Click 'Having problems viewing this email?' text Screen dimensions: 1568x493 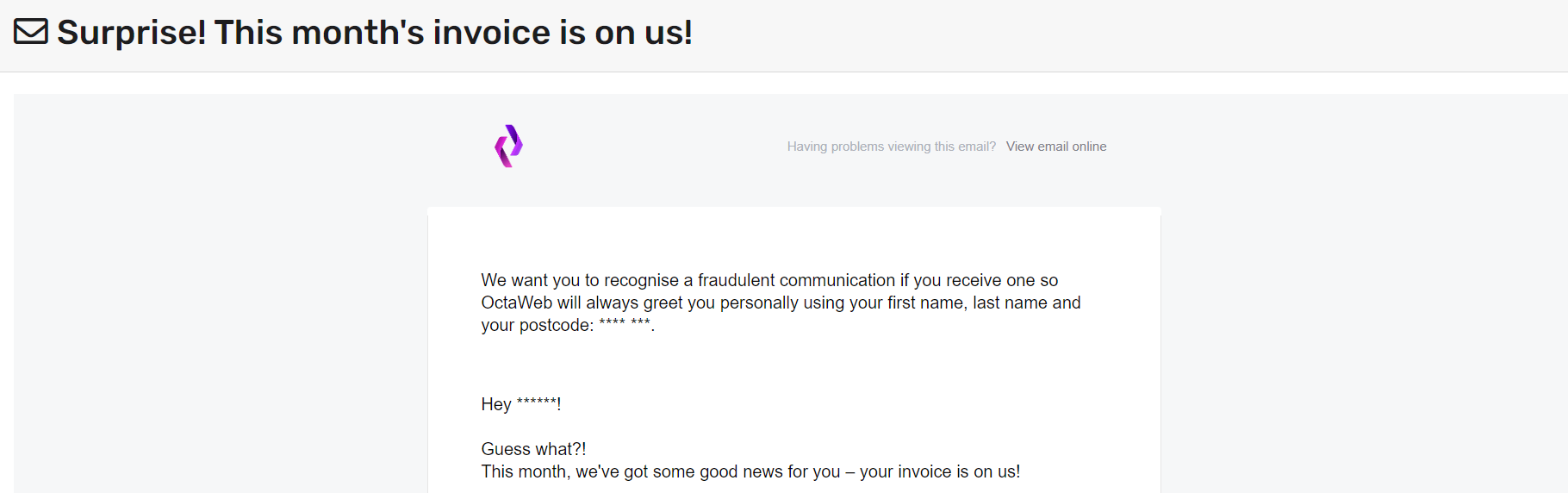click(x=891, y=147)
